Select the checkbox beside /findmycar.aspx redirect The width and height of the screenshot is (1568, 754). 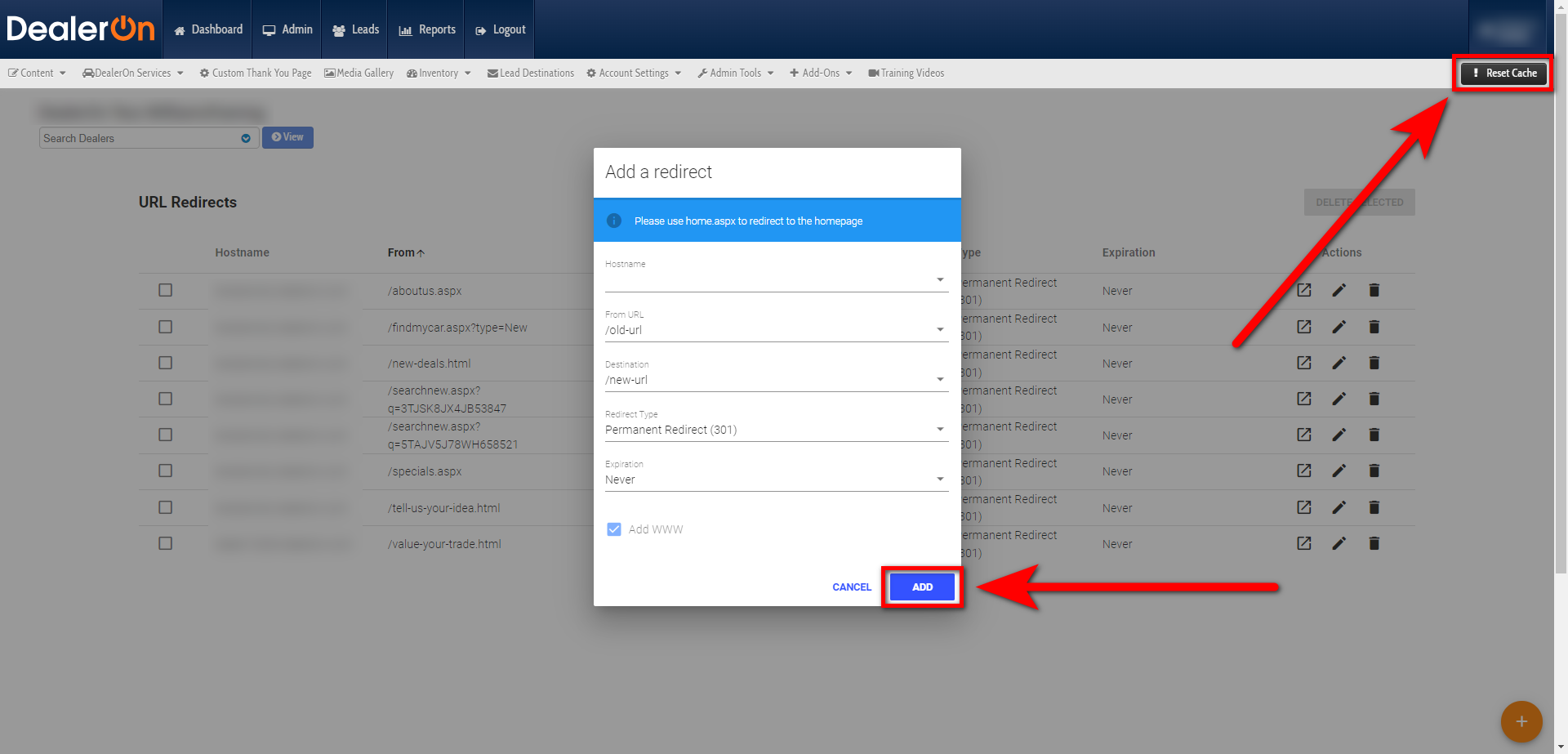(x=165, y=326)
